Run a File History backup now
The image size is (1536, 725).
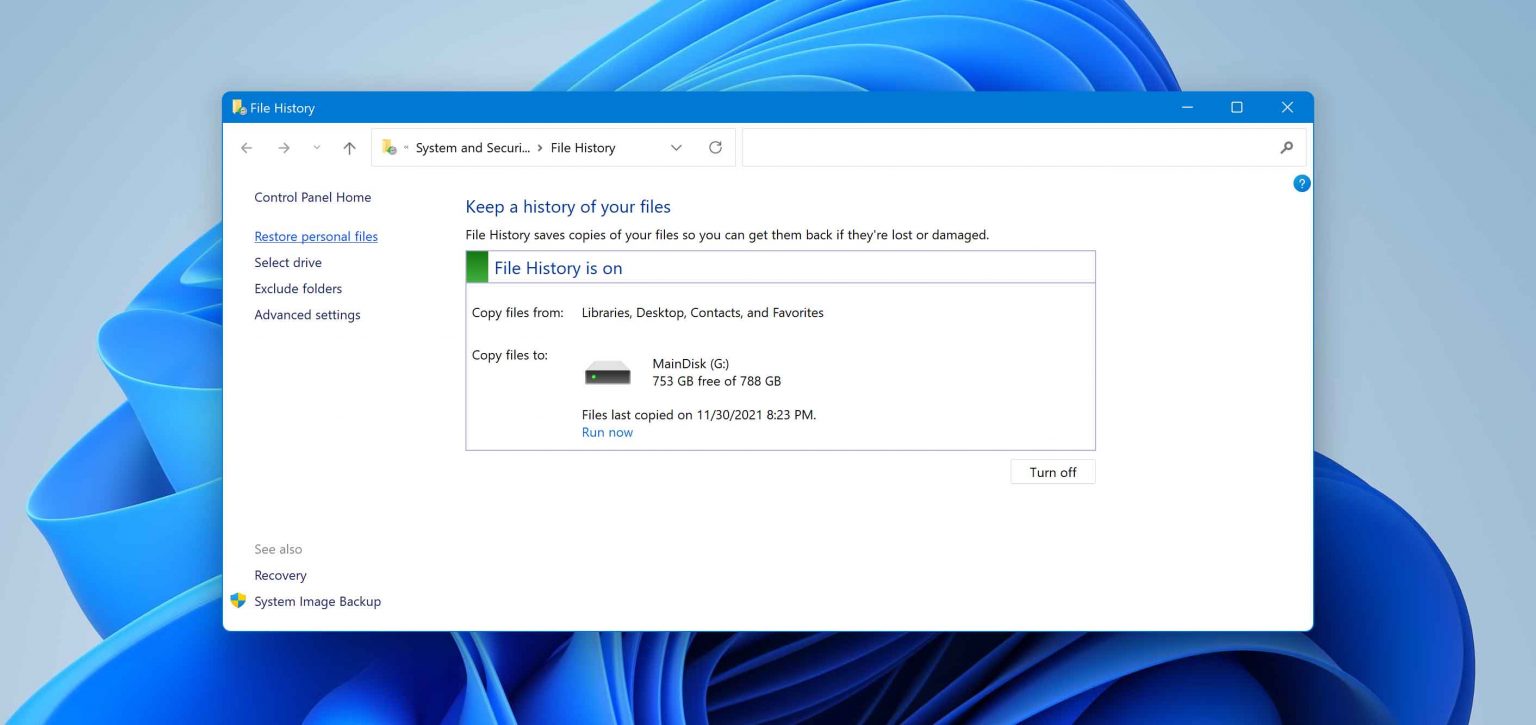coord(607,432)
